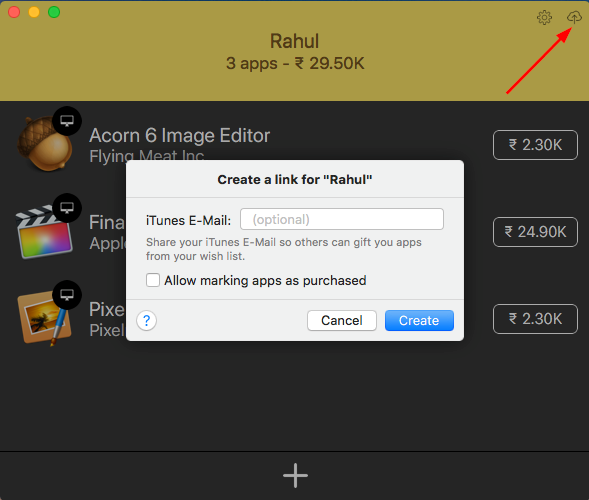Screen dimensions: 589x500
Task: Click the "Share your iTunes E-Mail" description text
Action: pos(284,249)
